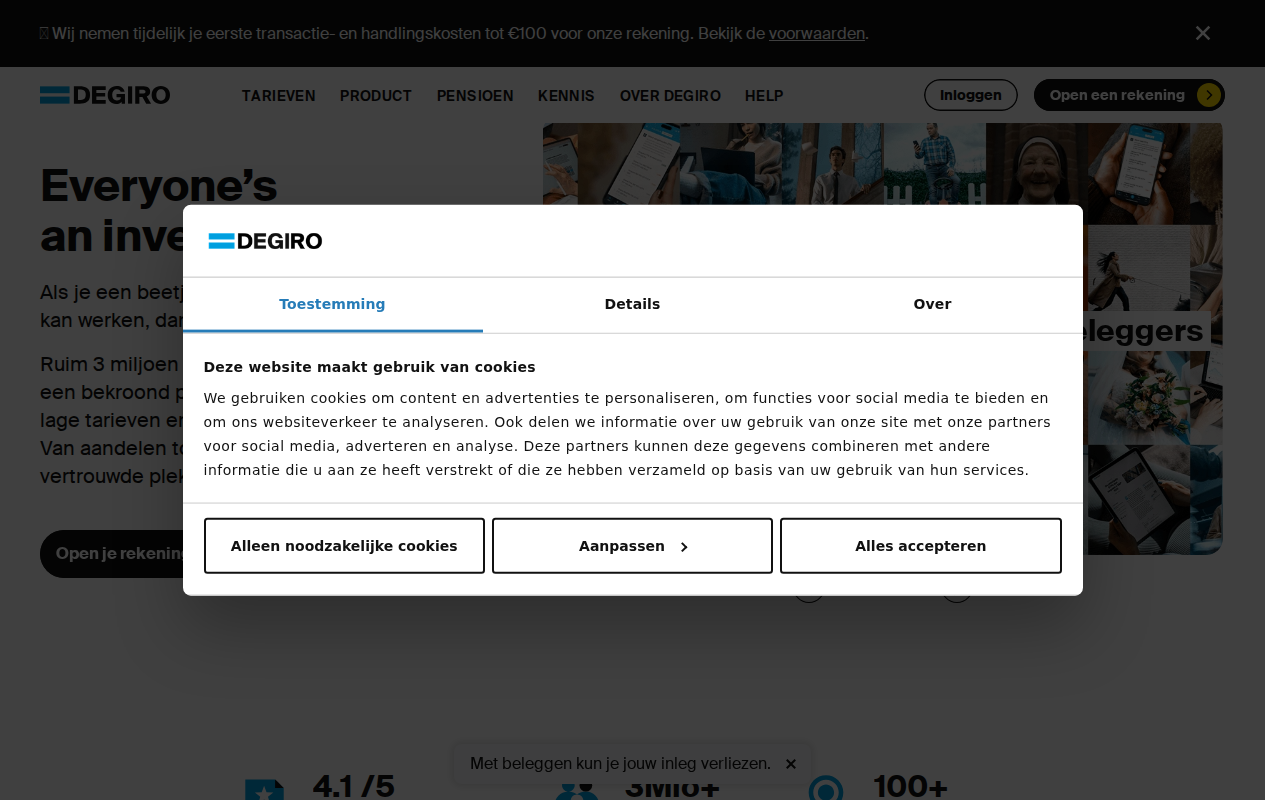
Task: Open the Tarieven menu
Action: coord(278,96)
